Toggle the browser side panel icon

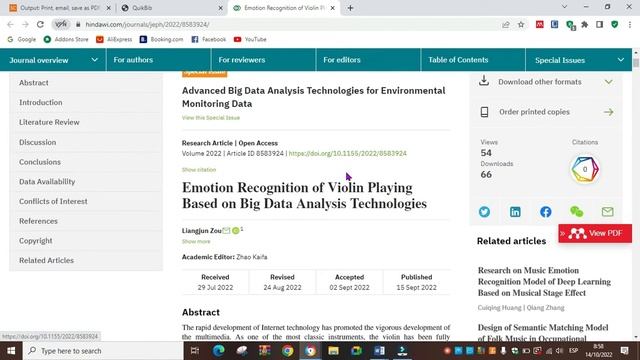tap(600, 24)
